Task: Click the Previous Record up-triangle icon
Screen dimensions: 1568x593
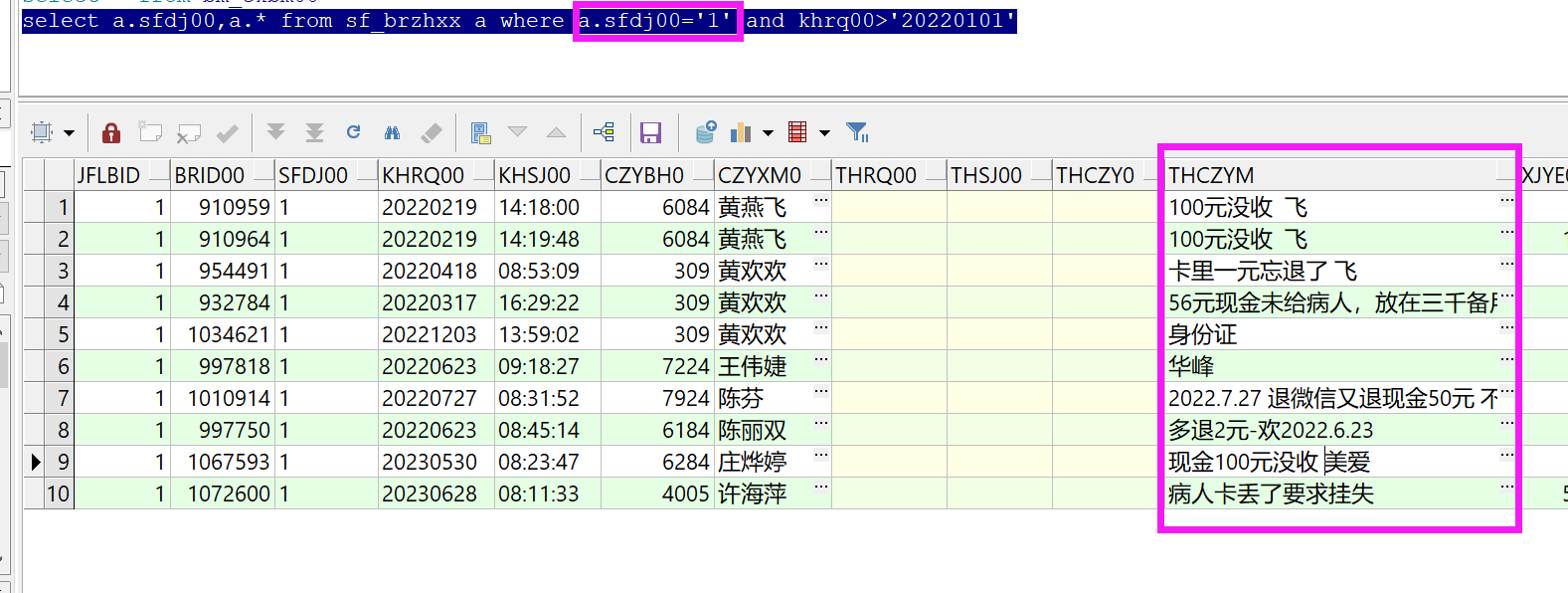Action: (x=556, y=131)
